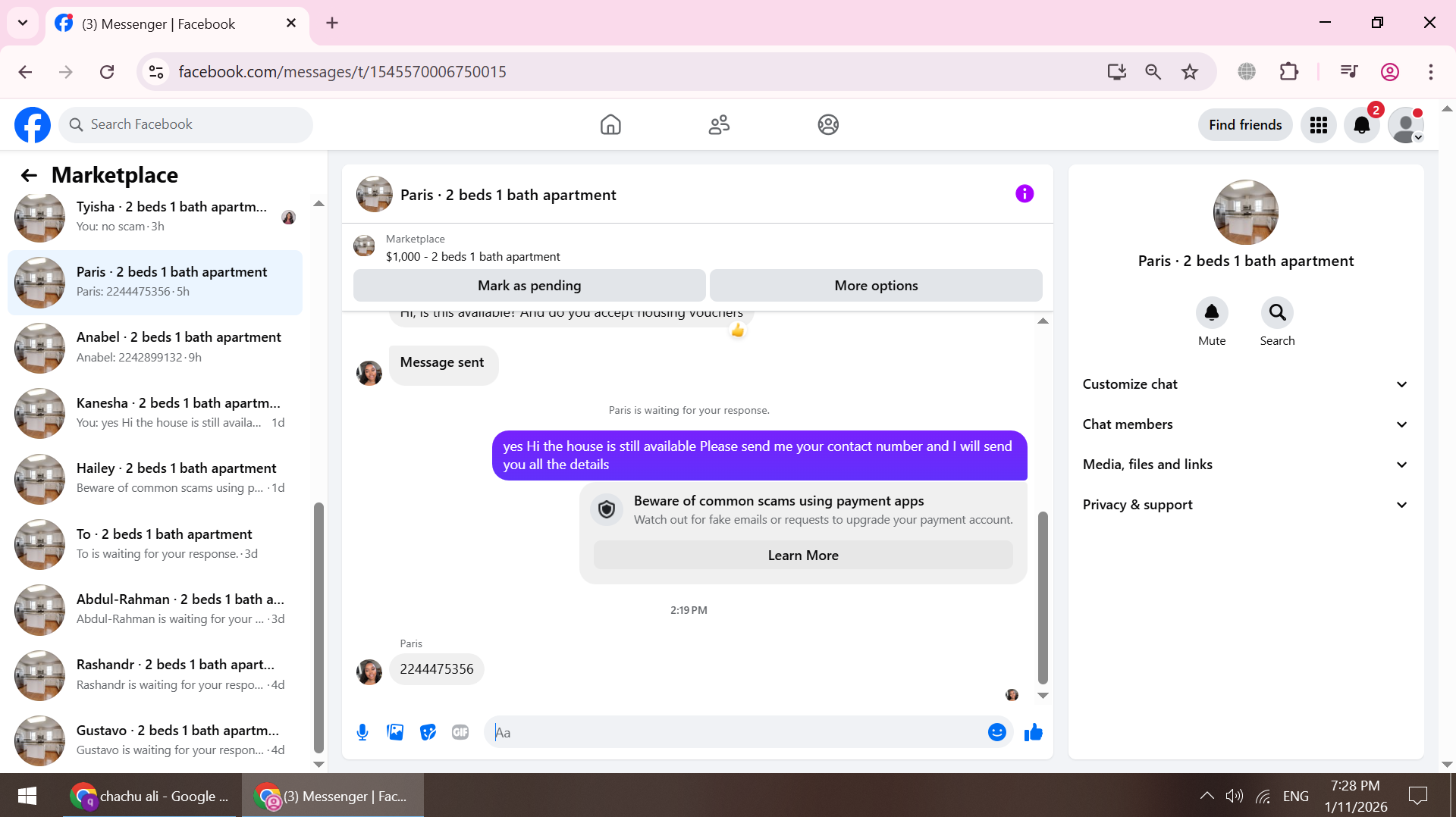The width and height of the screenshot is (1456, 817).
Task: Send a voice clip with microphone icon
Action: [362, 732]
